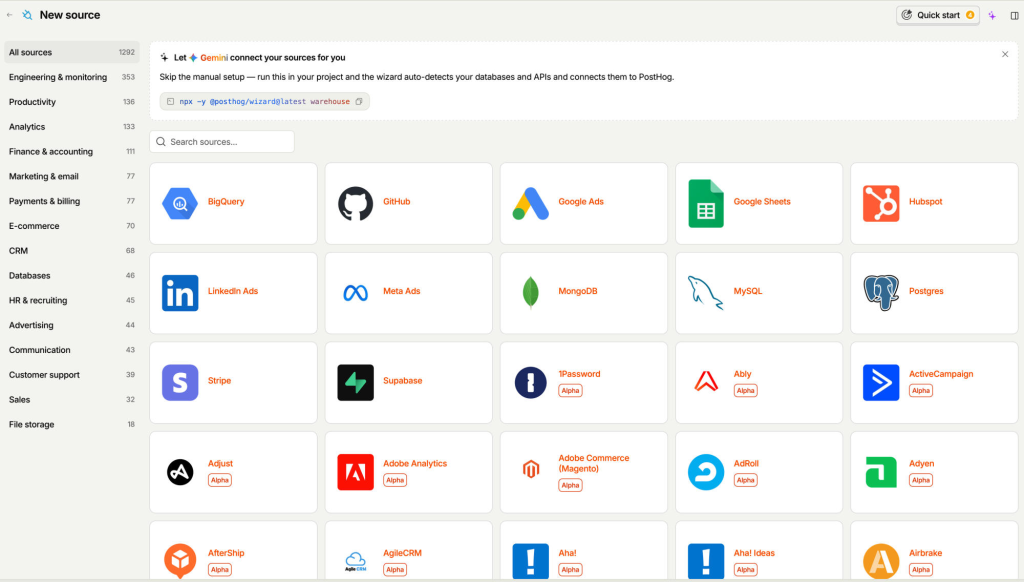The height and width of the screenshot is (582, 1024).
Task: Open the Stripe source link
Action: click(219, 381)
